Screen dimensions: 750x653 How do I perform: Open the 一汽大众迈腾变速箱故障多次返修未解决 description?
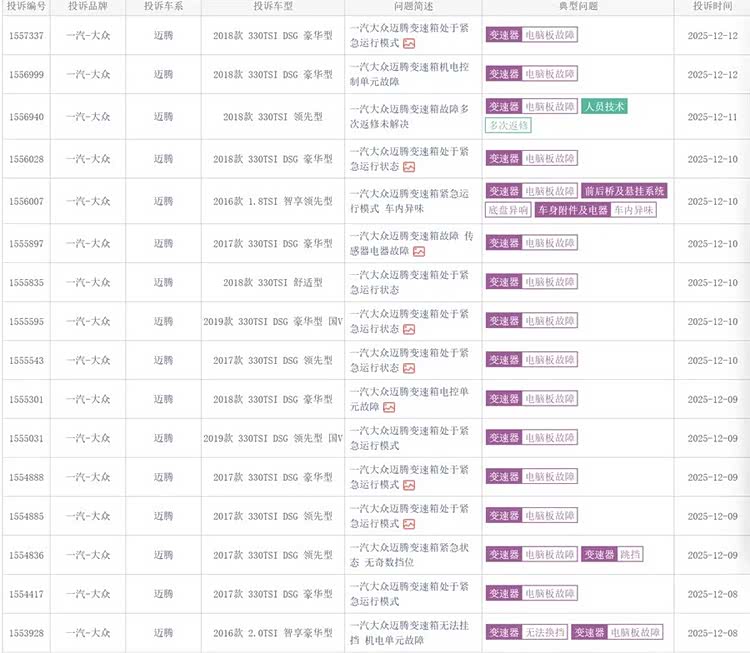(408, 115)
